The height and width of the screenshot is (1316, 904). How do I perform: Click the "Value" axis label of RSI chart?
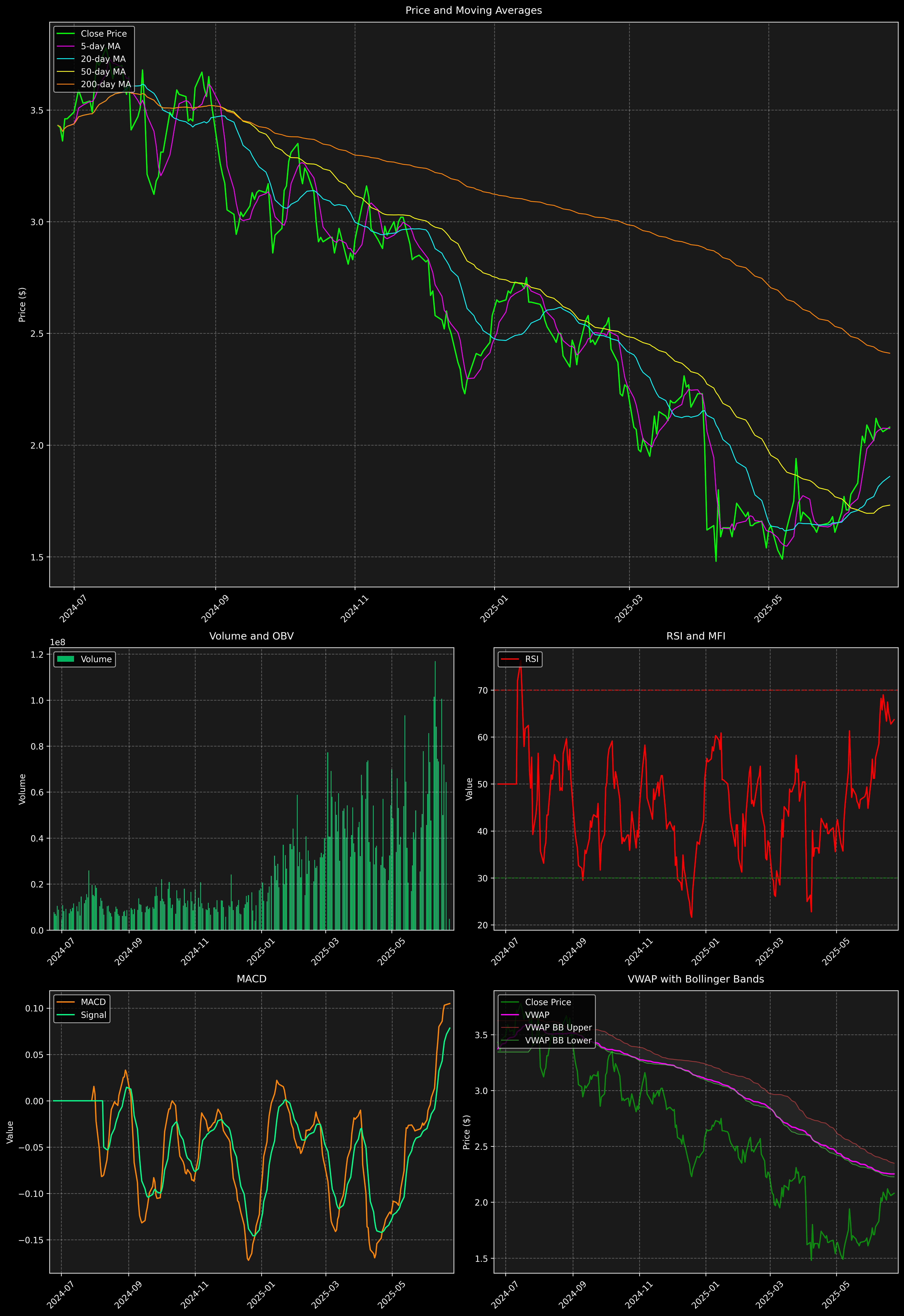469,789
